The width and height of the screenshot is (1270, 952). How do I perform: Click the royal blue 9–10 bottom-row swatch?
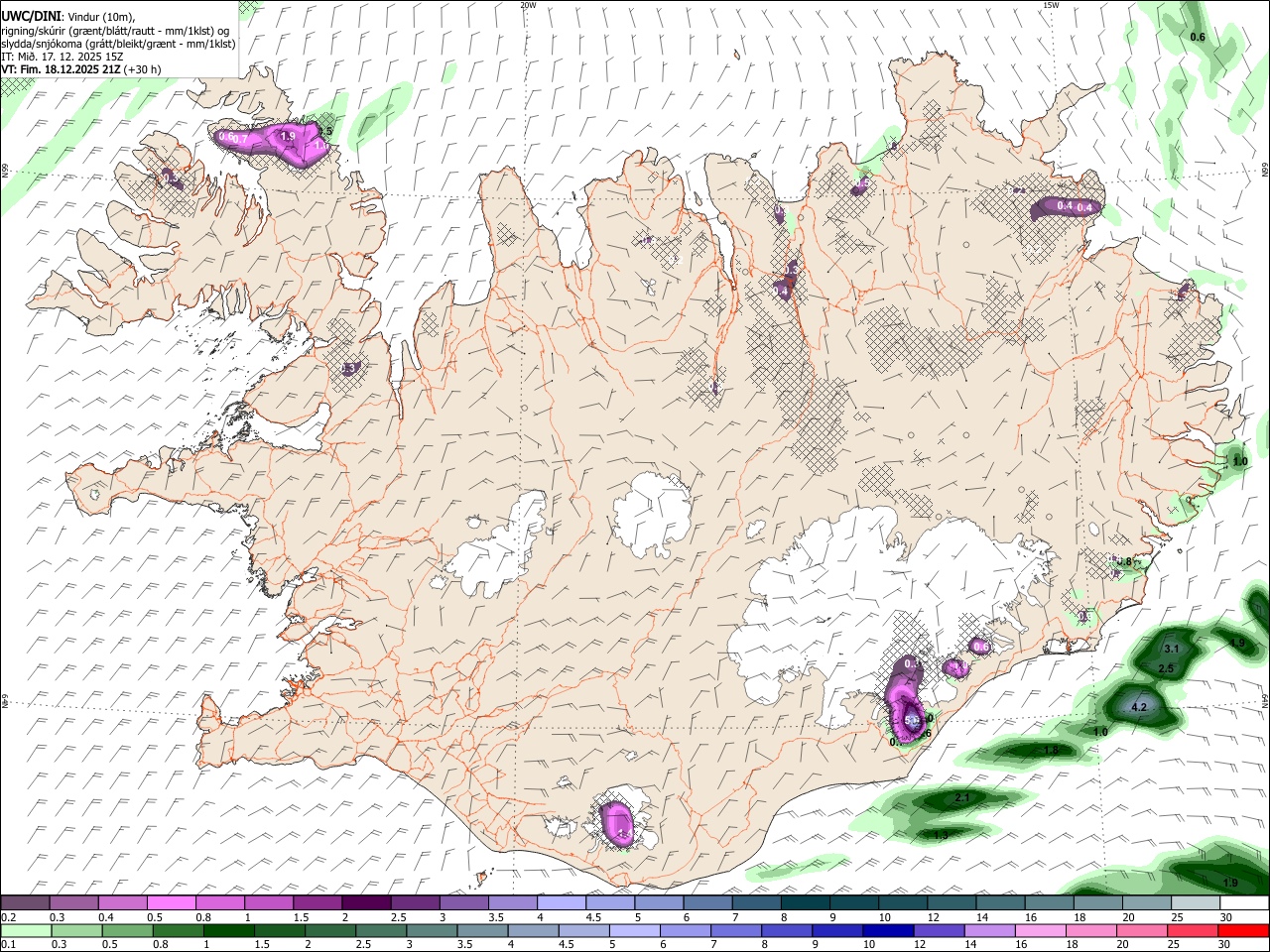(x=837, y=930)
